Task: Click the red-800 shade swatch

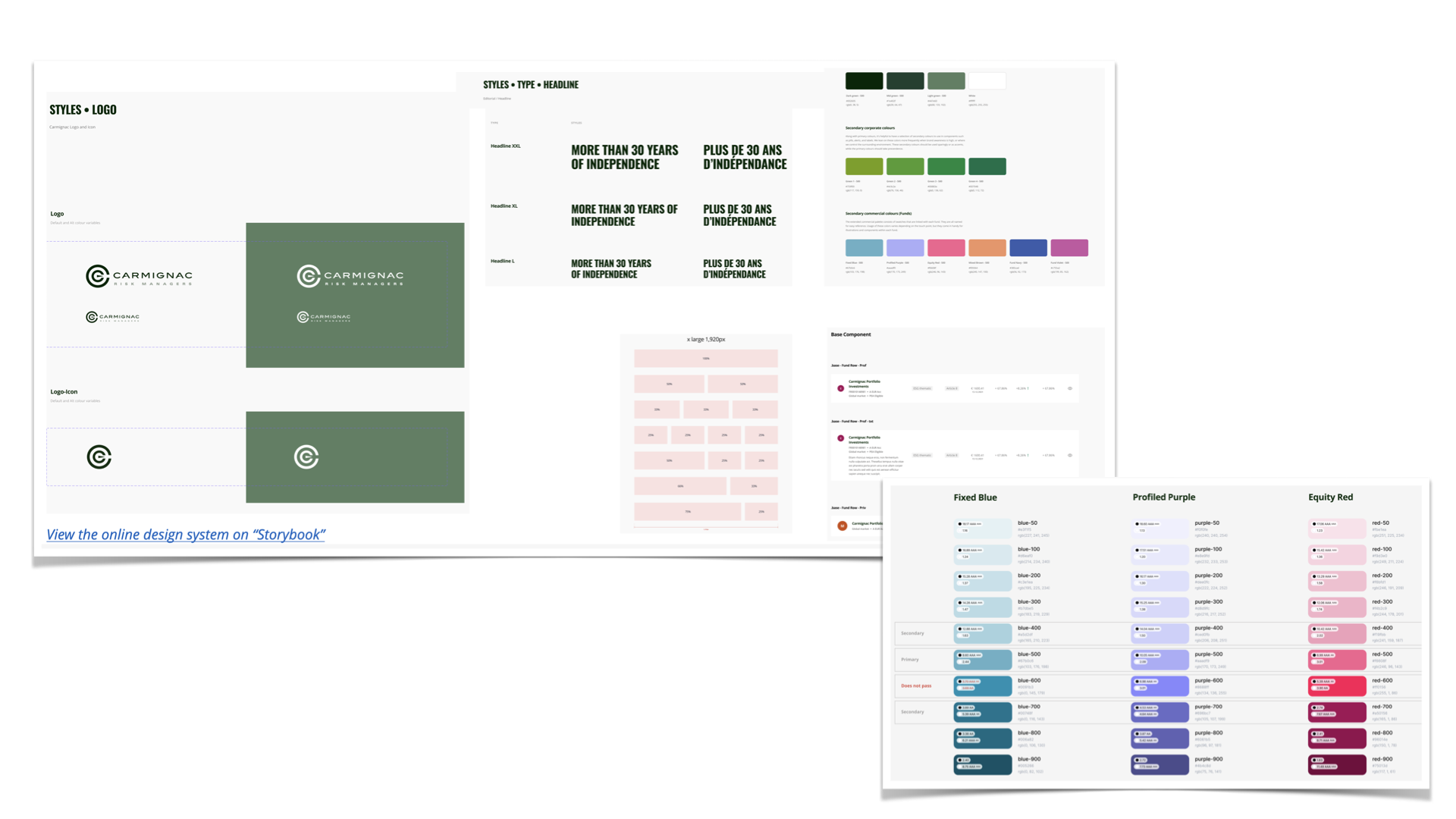Action: (1337, 739)
